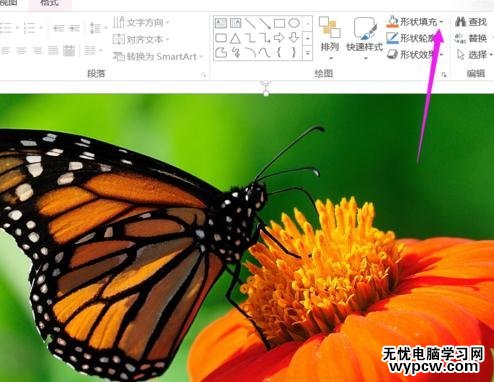Viewport: 494px width, 382px height.
Task: Click the distributed alignment button
Action: (x=69, y=51)
